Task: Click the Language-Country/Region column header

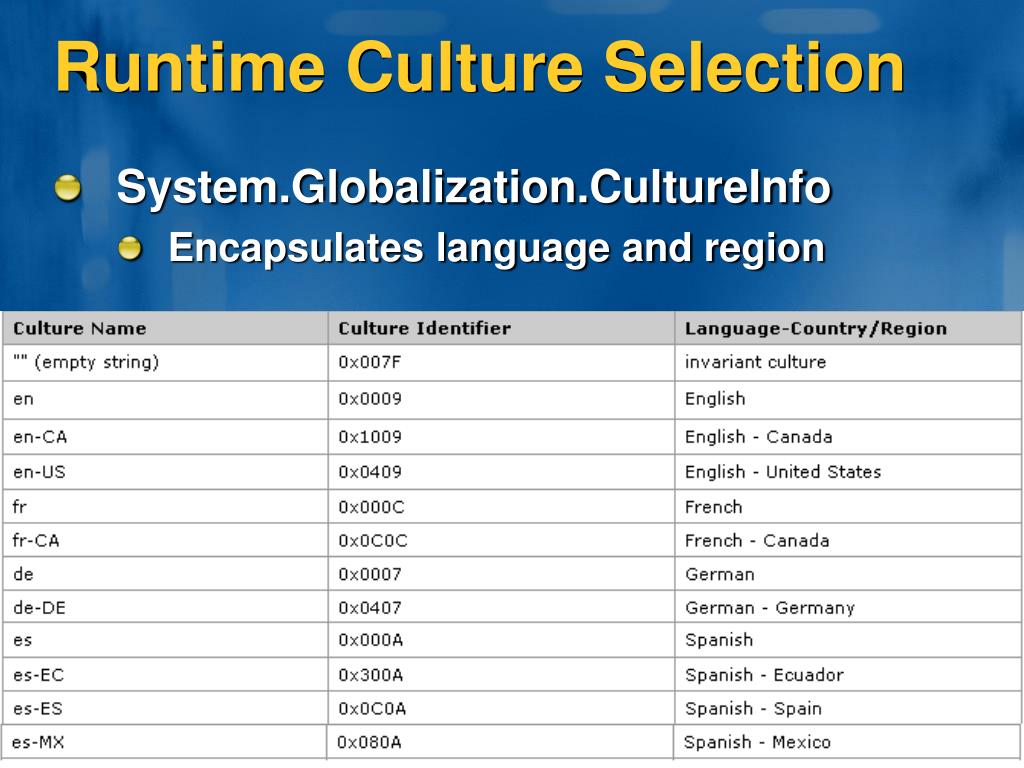Action: (848, 328)
